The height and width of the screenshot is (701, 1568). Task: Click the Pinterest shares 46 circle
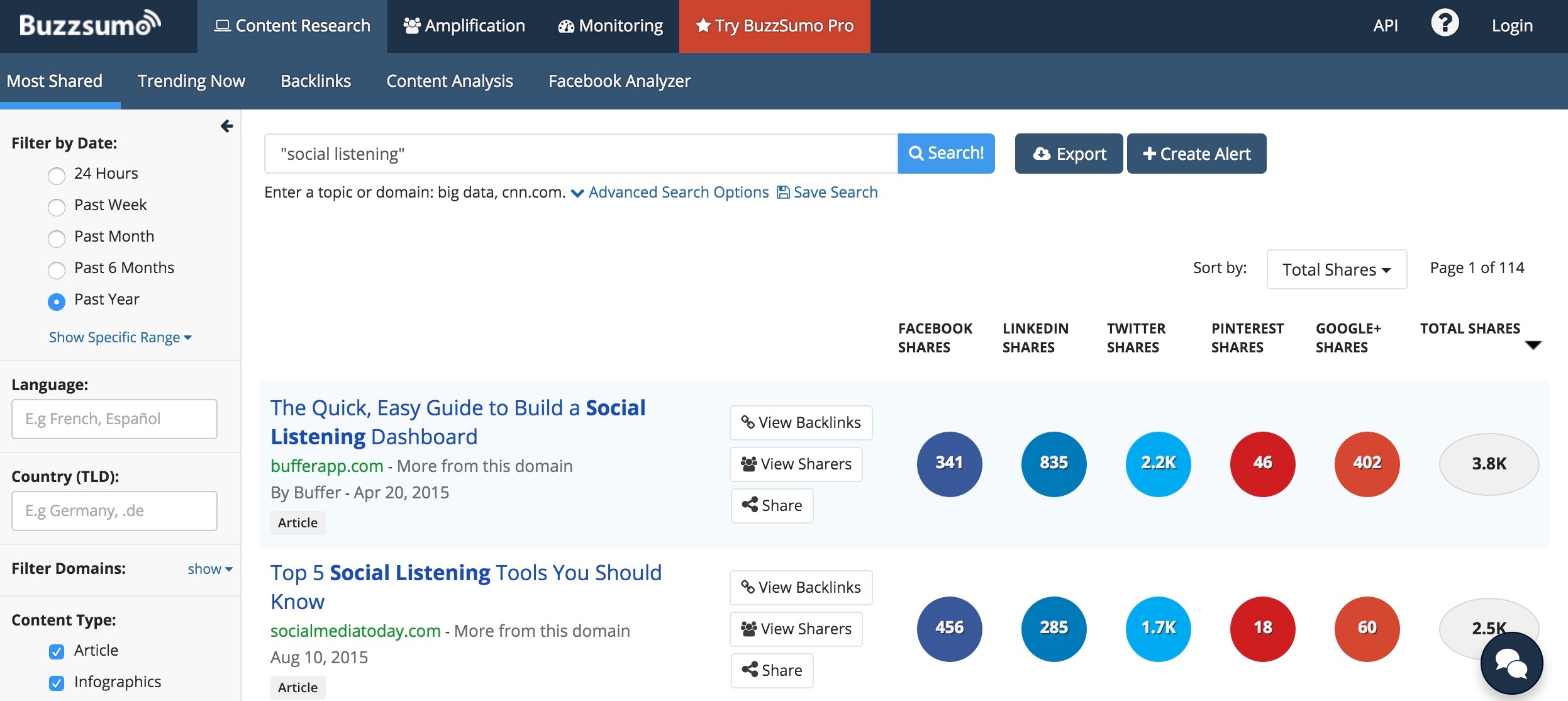pos(1262,464)
